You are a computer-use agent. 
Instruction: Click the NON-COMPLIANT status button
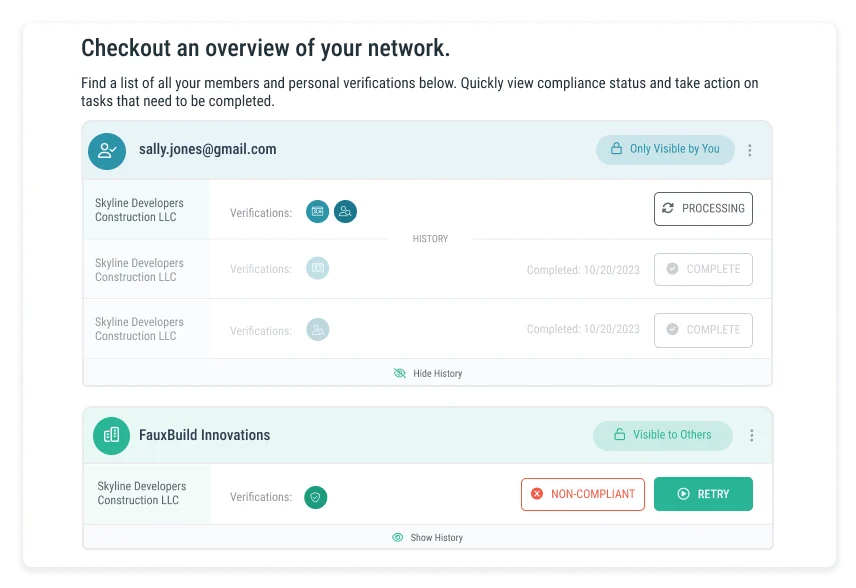582,495
